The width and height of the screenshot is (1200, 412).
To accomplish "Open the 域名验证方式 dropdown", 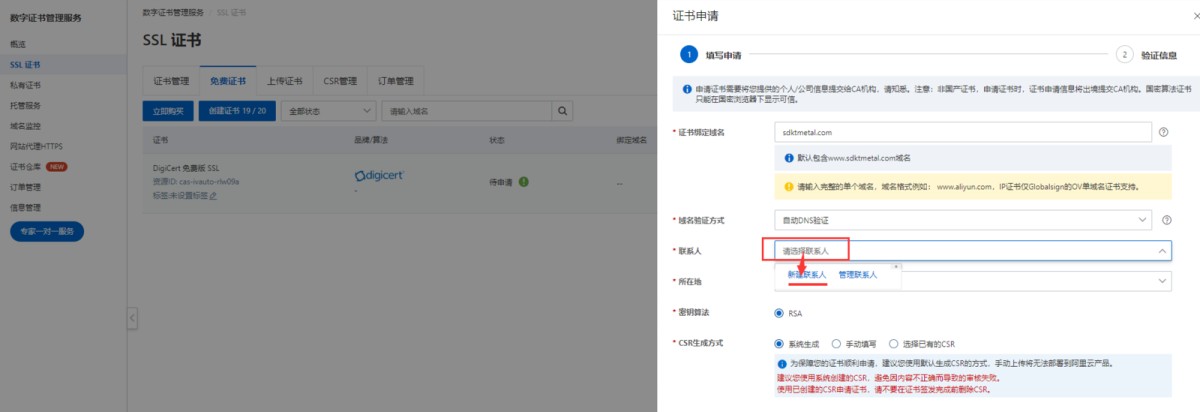I will [x=961, y=218].
